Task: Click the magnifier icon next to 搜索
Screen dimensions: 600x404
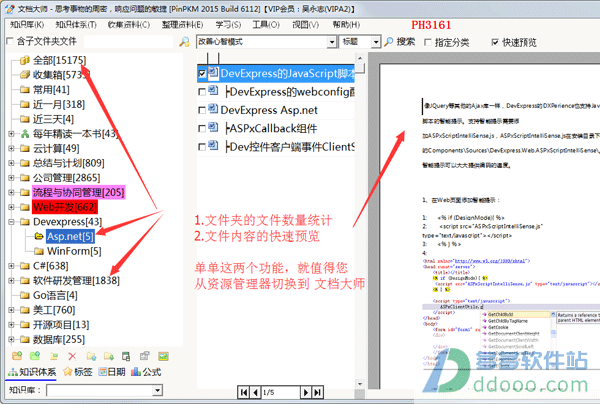Action: 388,41
